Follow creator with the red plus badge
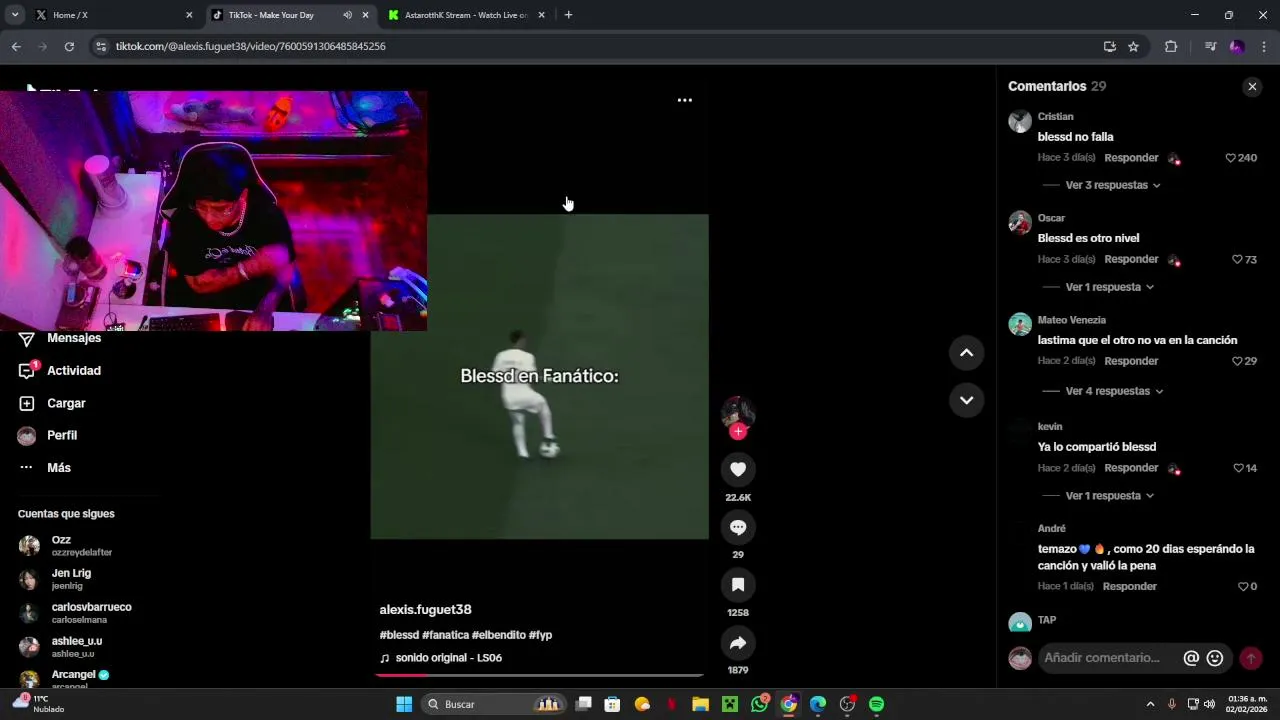Screen dimensions: 1280x720 point(738,432)
